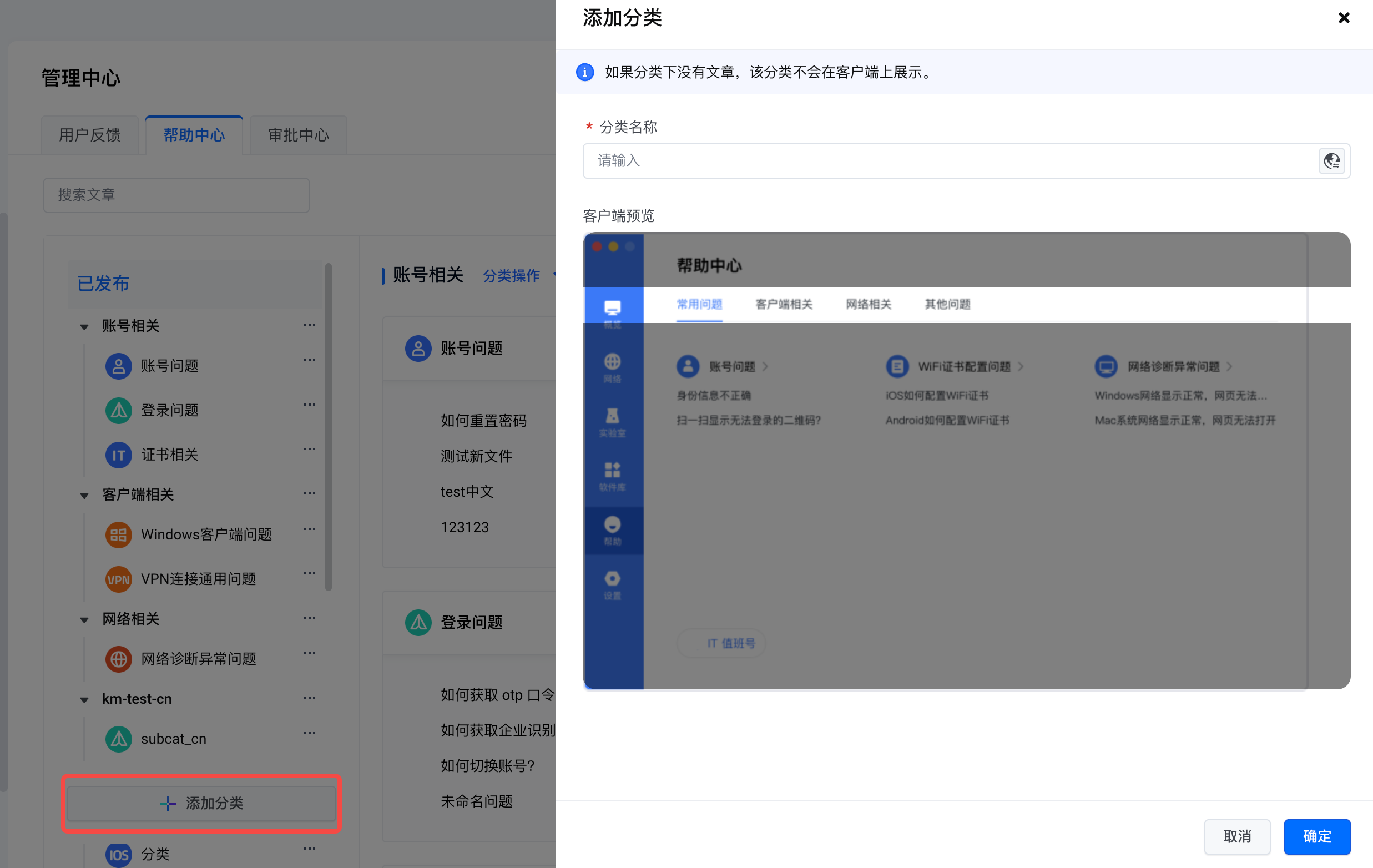
Task: Select the 账号问题 user icon in sidebar tree
Action: pos(119,366)
